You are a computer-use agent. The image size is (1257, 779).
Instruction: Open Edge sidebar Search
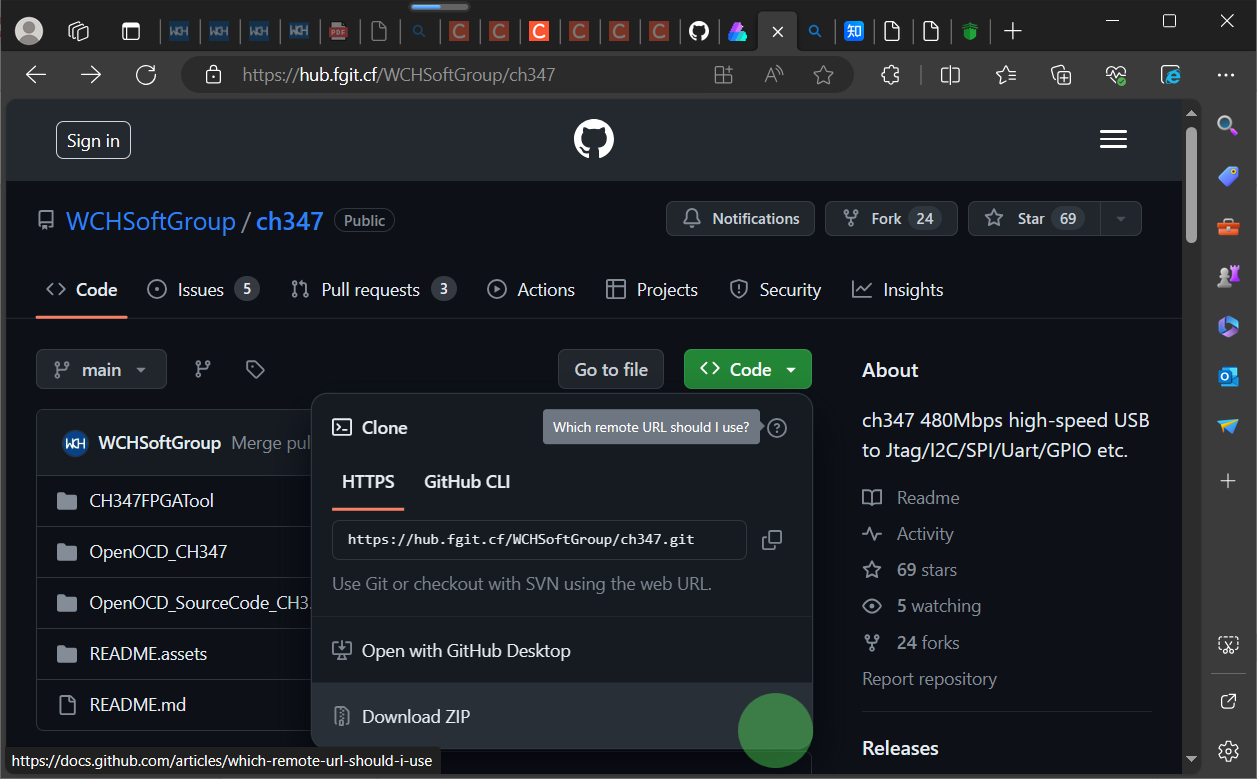coord(1228,125)
